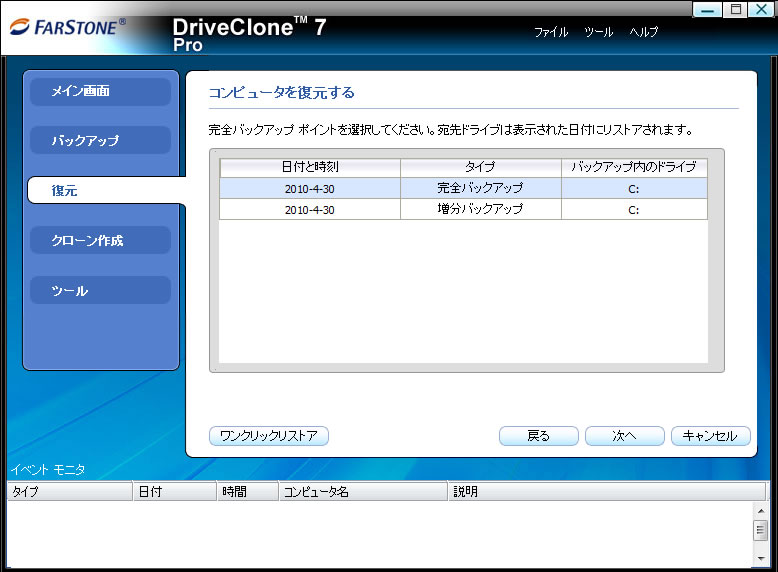Click the event monitor scroll down arrow
The image size is (778, 572).
(761, 559)
